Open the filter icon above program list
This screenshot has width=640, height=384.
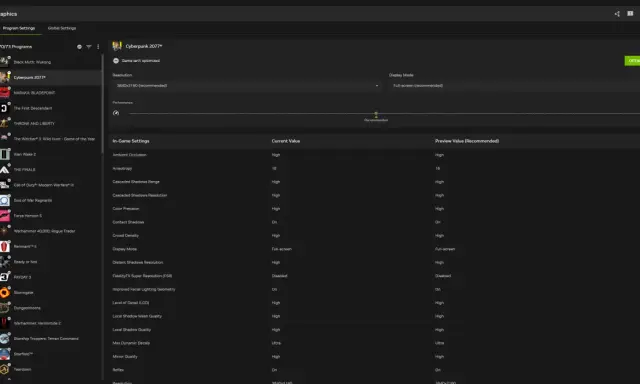coord(89,47)
